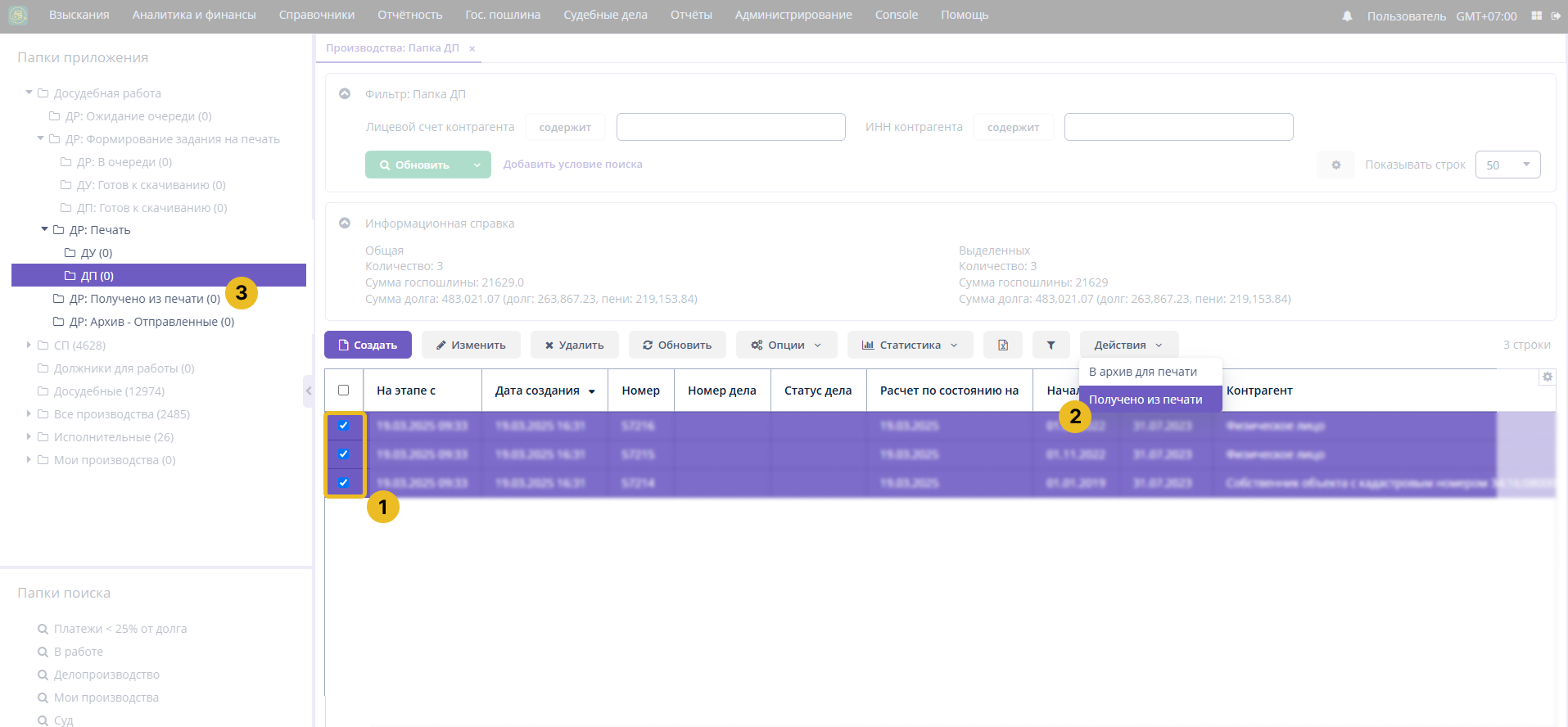Click the logout icon in top bar
The image size is (1568, 727).
(1556, 16)
